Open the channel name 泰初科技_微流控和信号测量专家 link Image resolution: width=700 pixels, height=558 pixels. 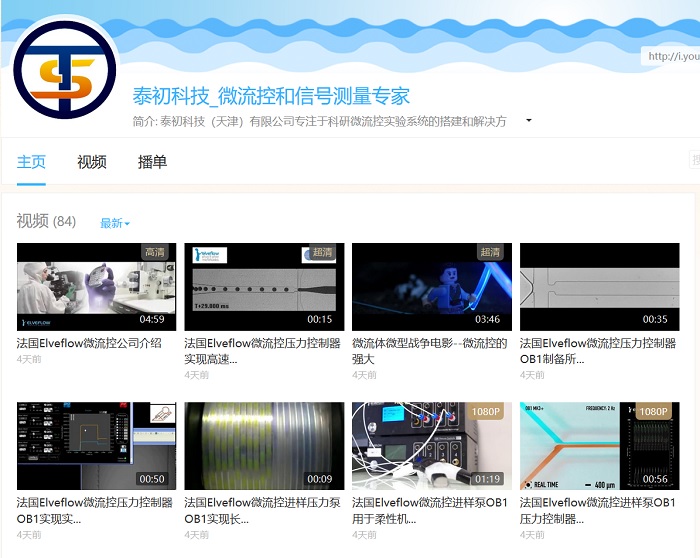click(271, 96)
